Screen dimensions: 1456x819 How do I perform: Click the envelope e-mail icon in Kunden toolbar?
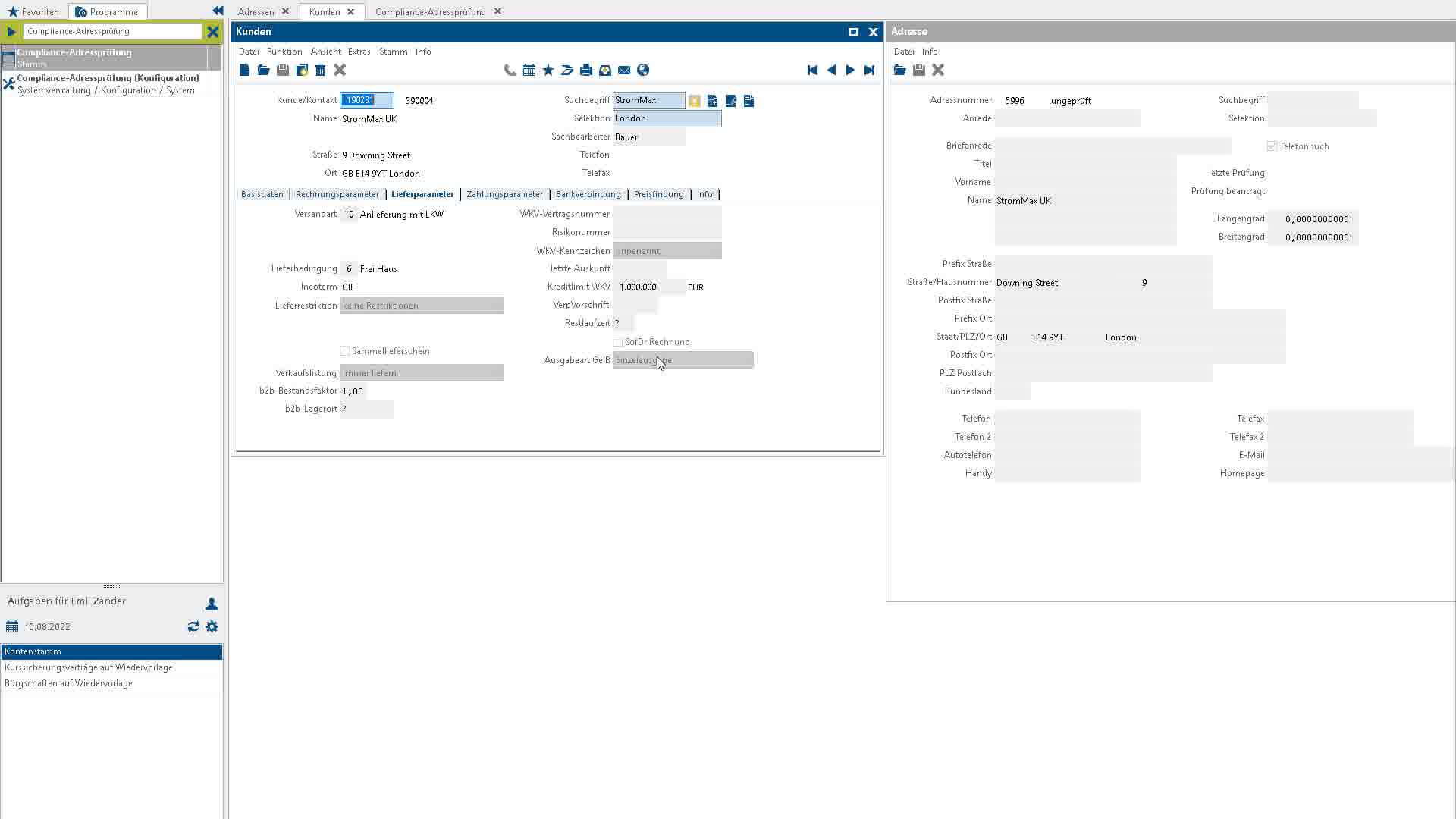(624, 70)
